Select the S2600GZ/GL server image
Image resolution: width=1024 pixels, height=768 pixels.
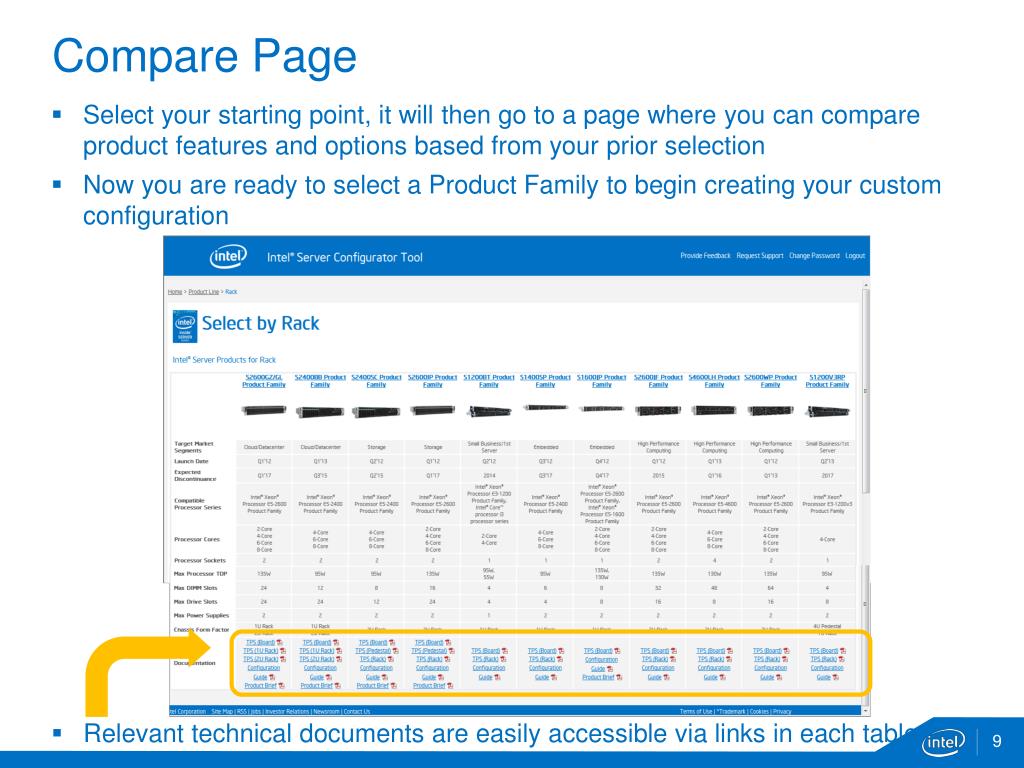[x=264, y=410]
